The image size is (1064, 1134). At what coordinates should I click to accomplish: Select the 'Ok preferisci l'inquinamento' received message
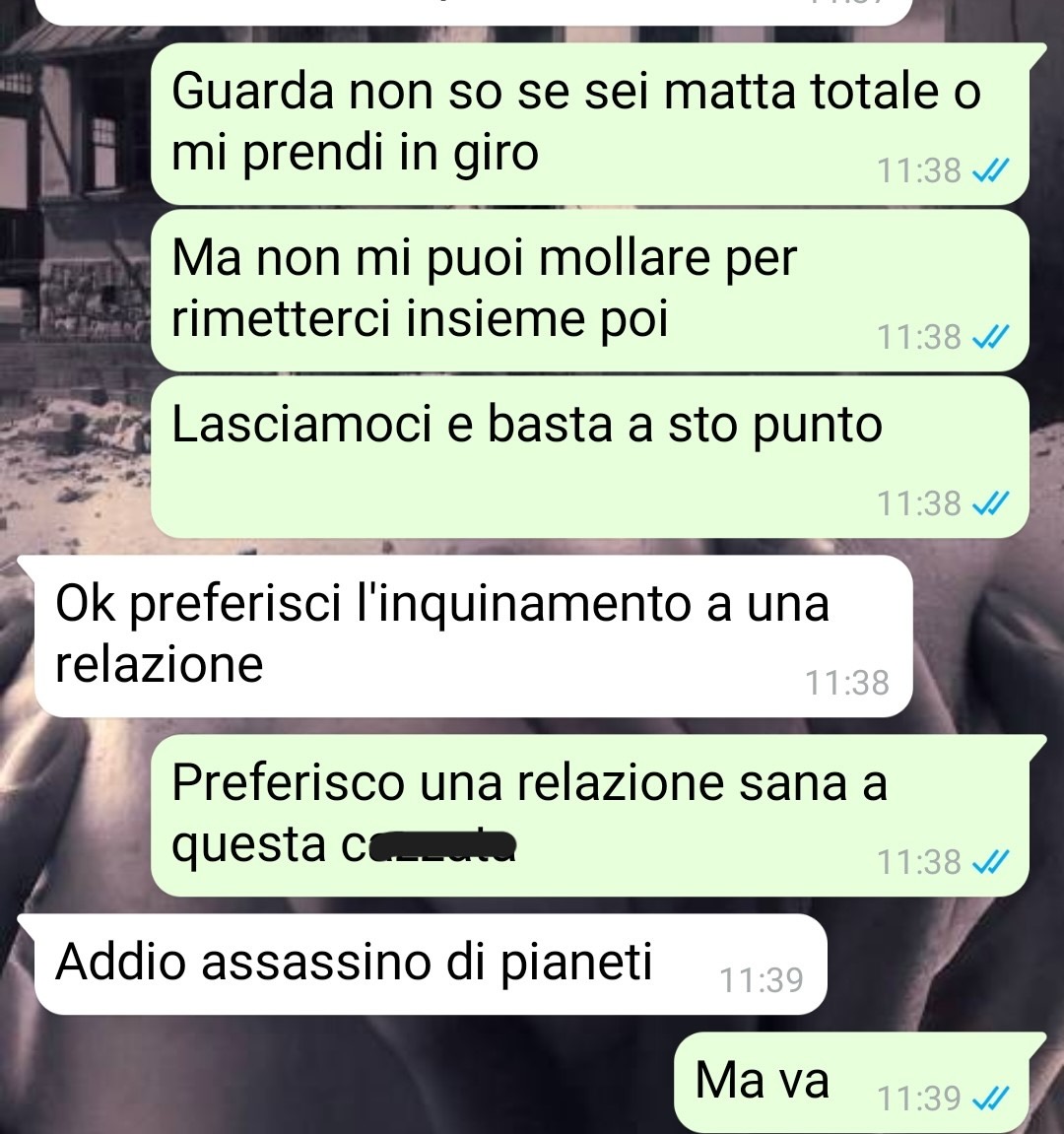[470, 635]
